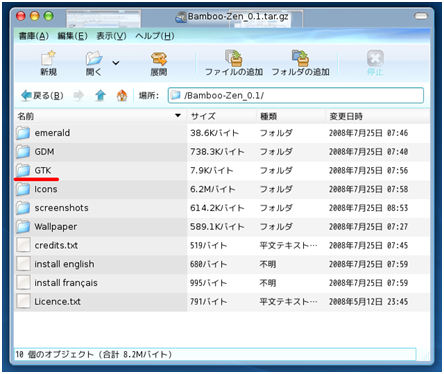Click the 08:53 modification date cell
The width and height of the screenshot is (444, 374).
click(x=368, y=208)
